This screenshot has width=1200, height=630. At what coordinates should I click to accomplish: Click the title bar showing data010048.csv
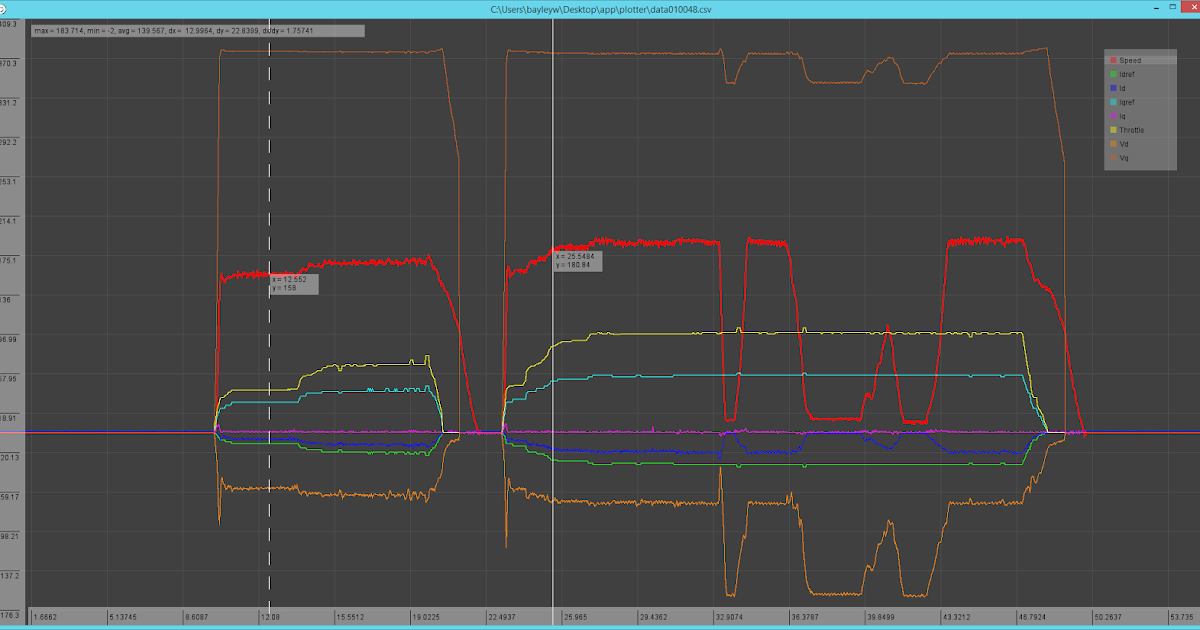click(x=600, y=8)
